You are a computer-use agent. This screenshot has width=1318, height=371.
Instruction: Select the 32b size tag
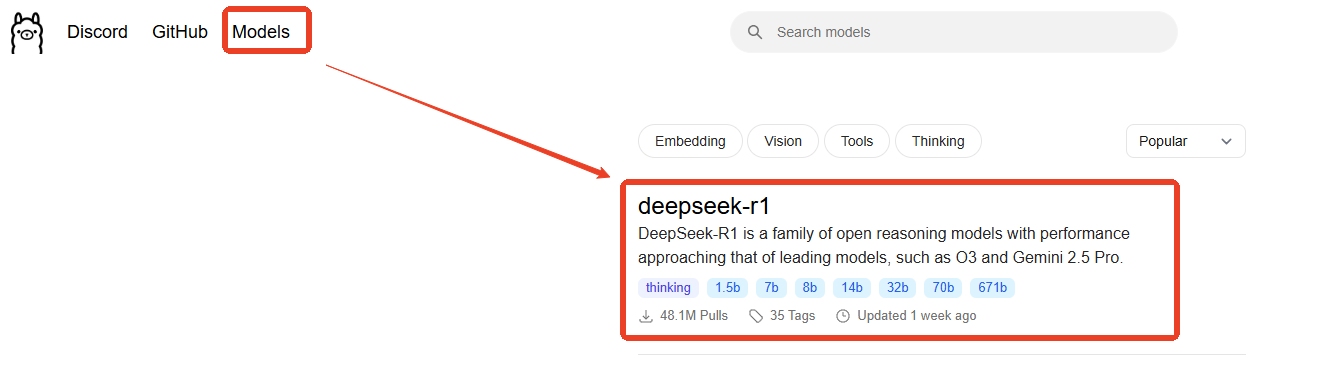pyautogui.click(x=896, y=288)
